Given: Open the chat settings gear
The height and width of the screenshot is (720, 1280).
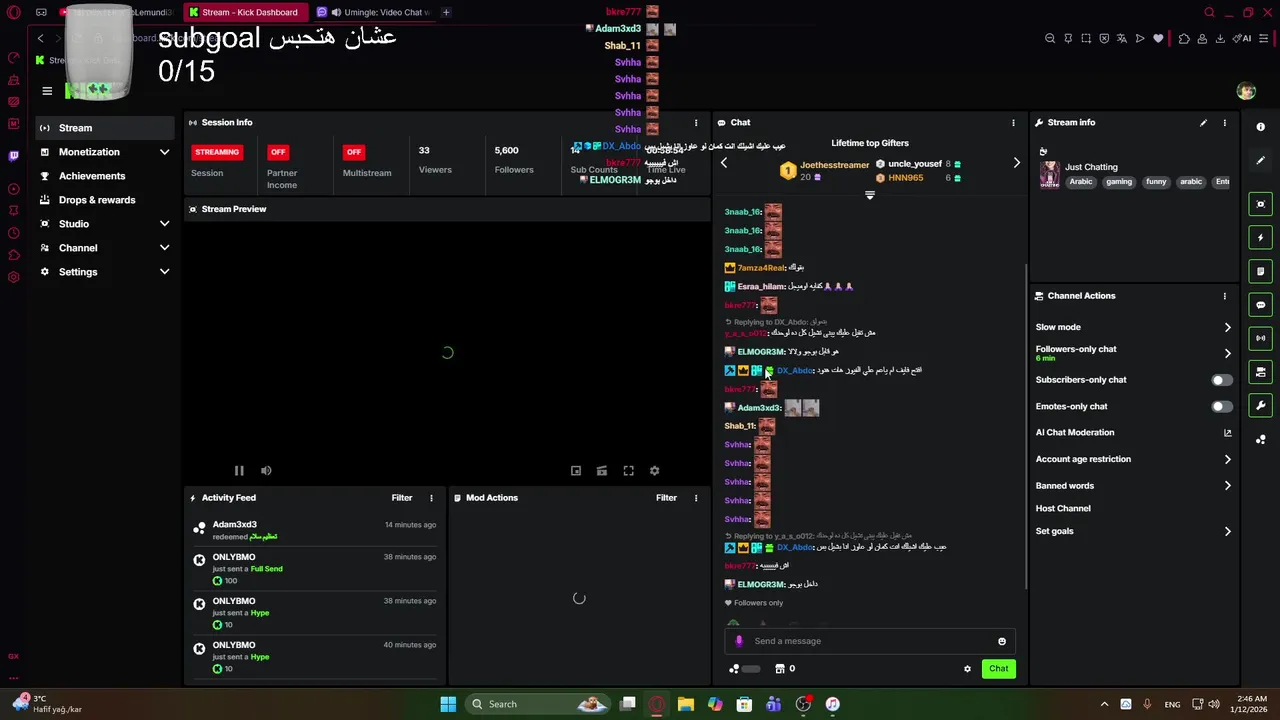Looking at the screenshot, I should [x=967, y=669].
